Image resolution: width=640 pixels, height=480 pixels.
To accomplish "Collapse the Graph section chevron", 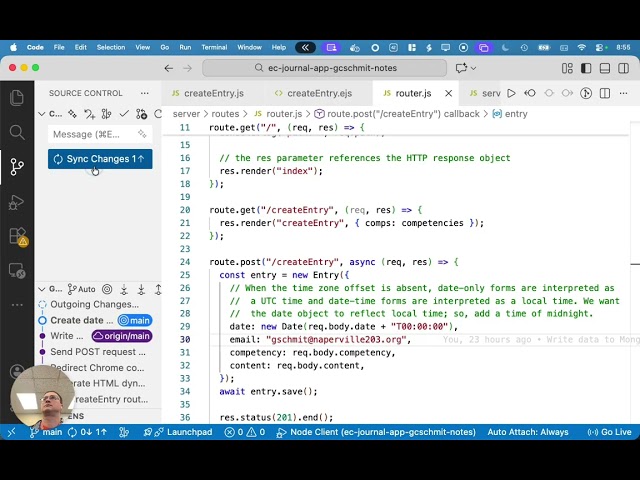I will pos(43,289).
